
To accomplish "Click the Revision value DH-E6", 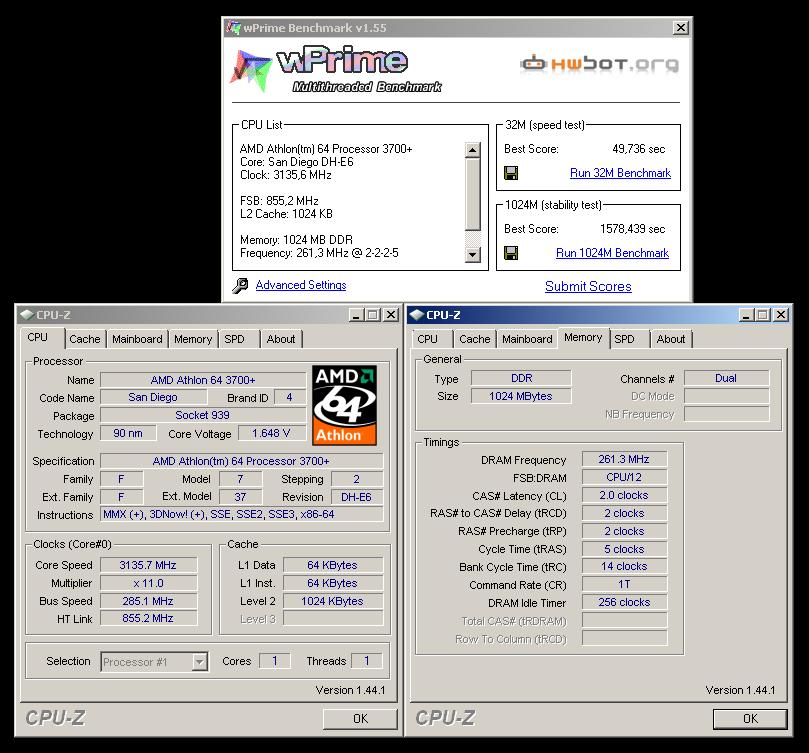I will pyautogui.click(x=357, y=497).
